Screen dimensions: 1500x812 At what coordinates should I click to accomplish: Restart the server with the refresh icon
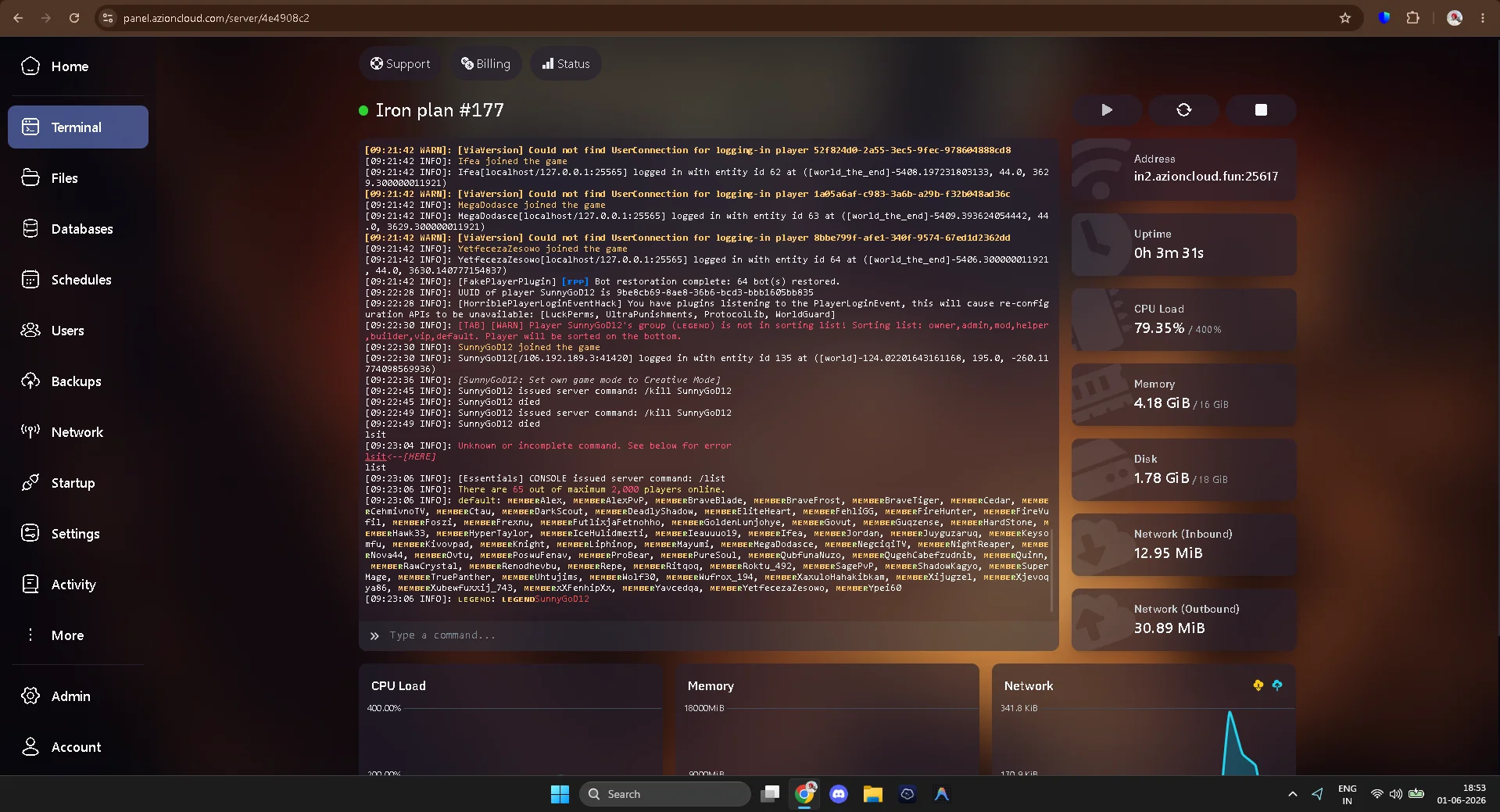point(1184,110)
